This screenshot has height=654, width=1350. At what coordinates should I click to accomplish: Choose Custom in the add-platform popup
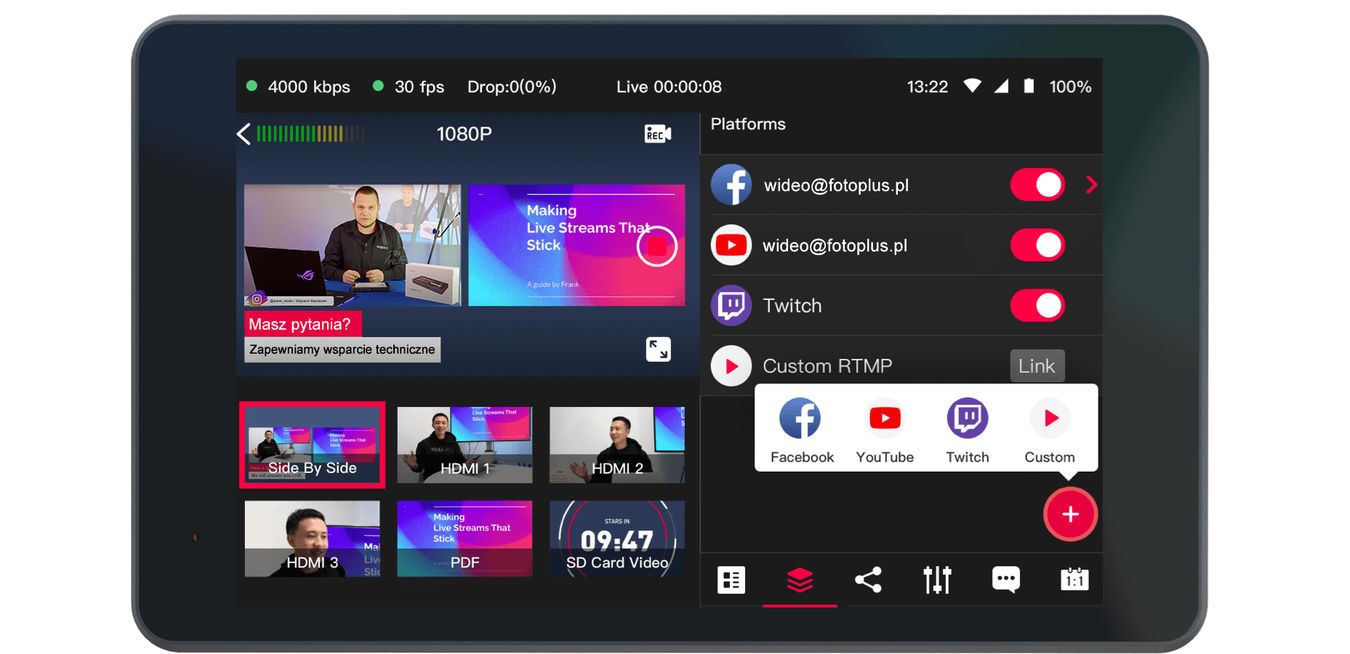(1049, 430)
